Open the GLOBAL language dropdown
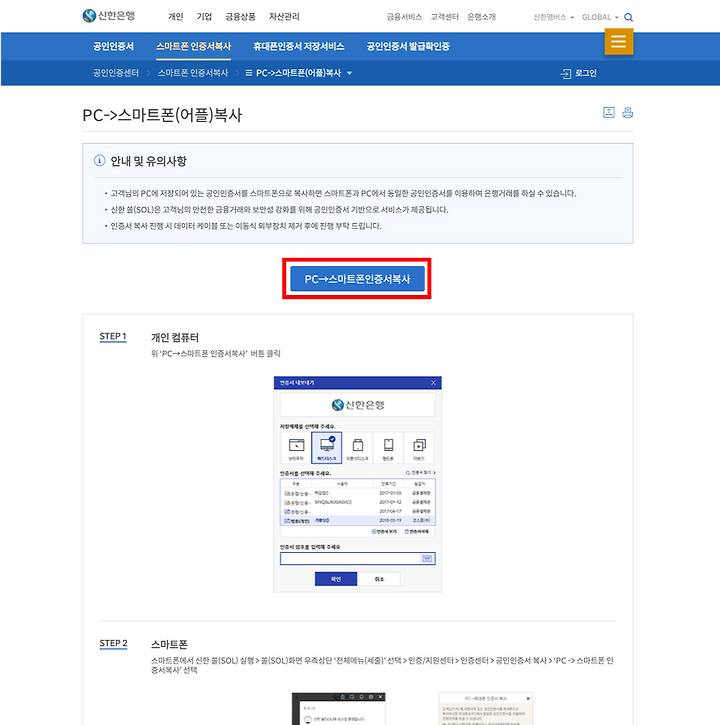720x725 pixels. (600, 17)
